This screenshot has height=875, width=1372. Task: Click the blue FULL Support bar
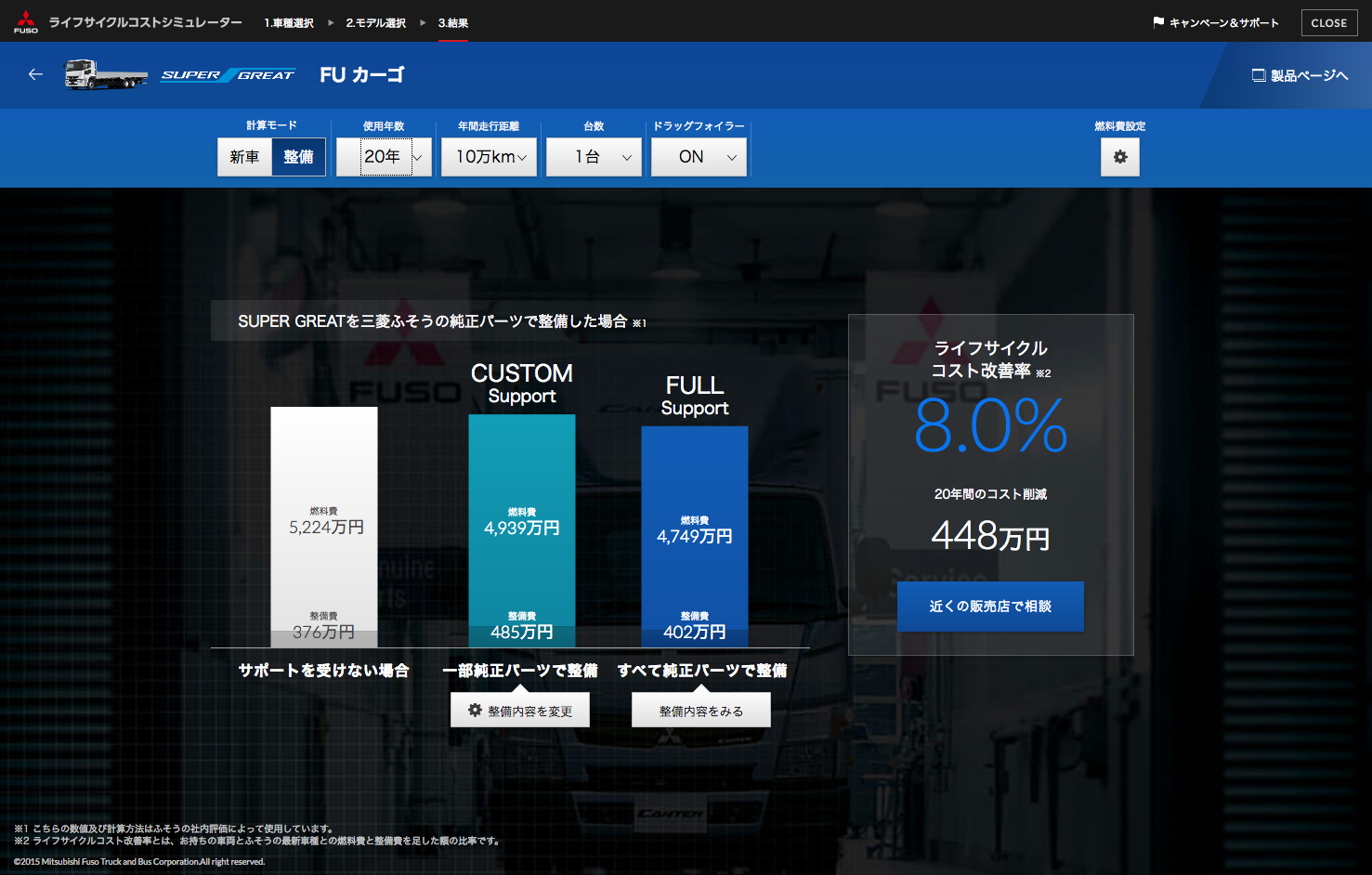(x=695, y=537)
